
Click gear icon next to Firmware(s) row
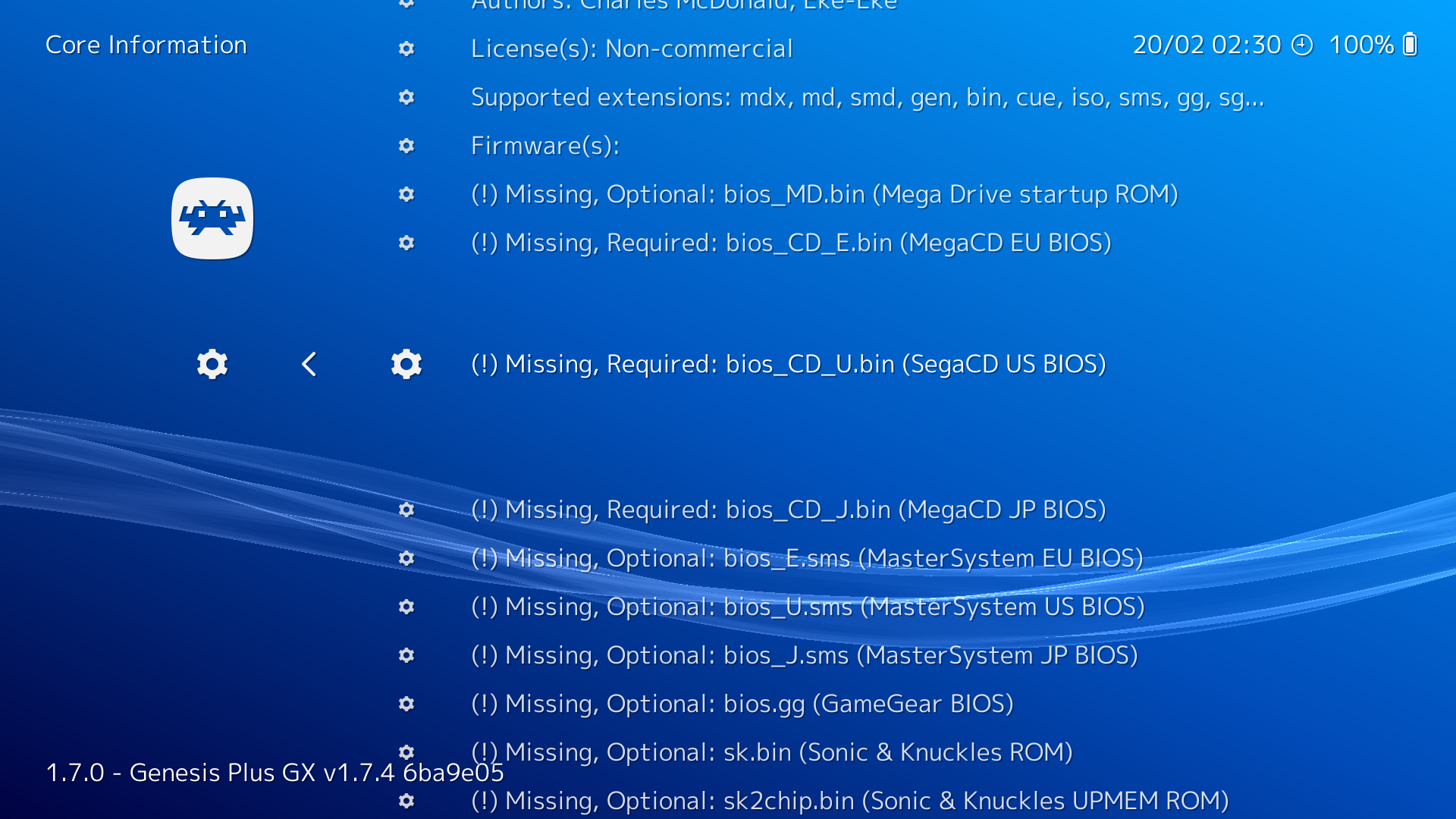coord(406,146)
